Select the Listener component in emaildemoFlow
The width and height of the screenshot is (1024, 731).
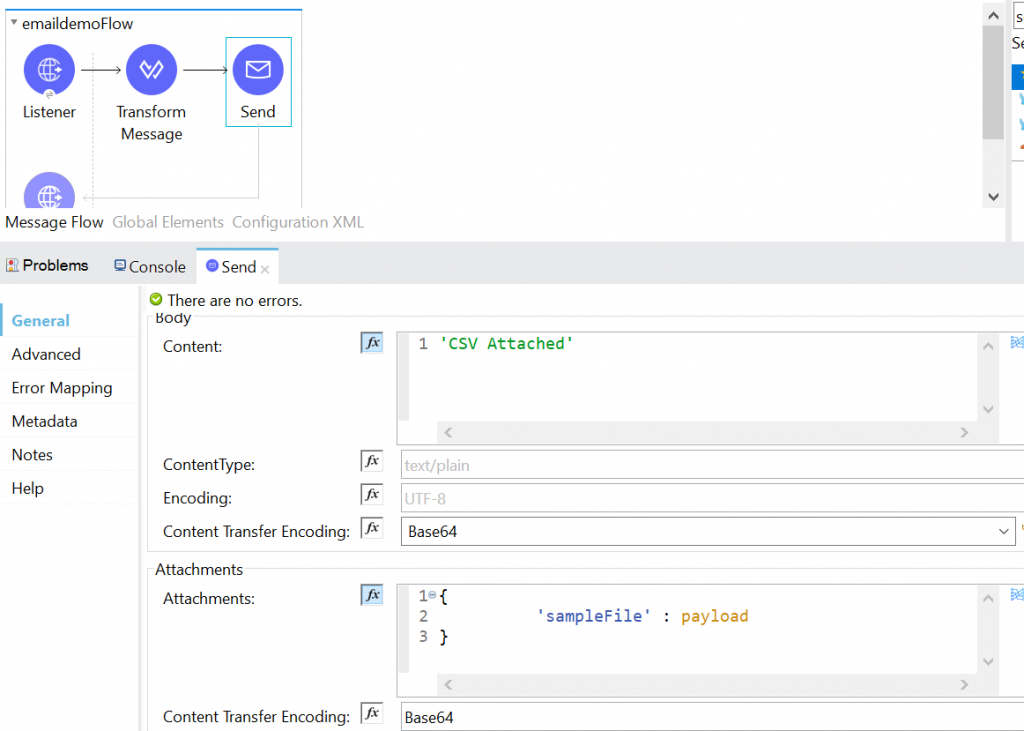[49, 70]
